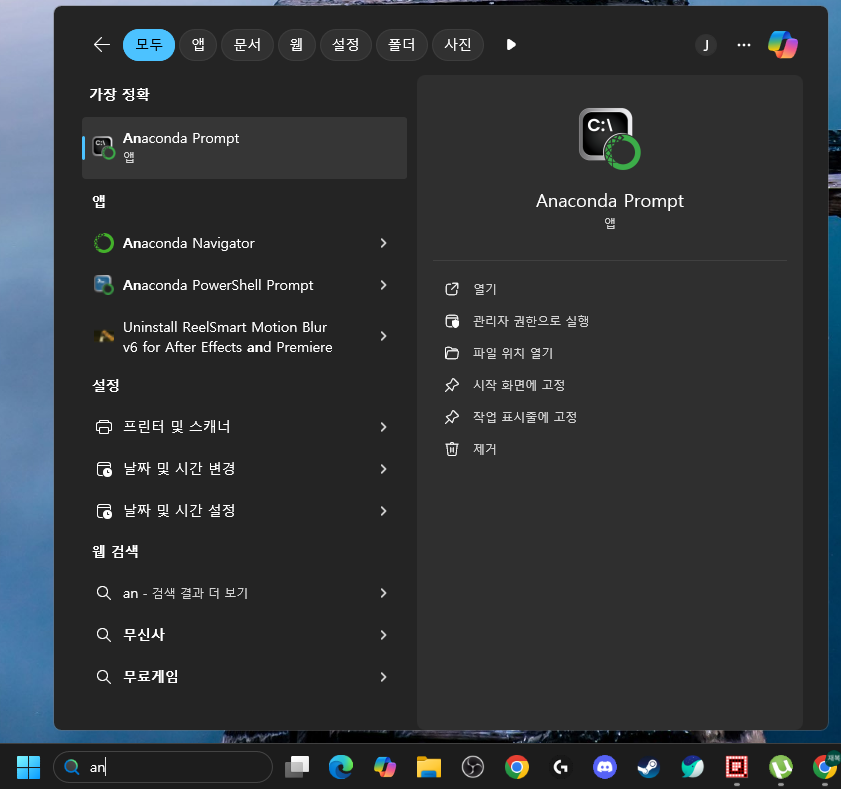
Task: Click the ReelSmart Motion Blur uninstaller icon
Action: [104, 336]
